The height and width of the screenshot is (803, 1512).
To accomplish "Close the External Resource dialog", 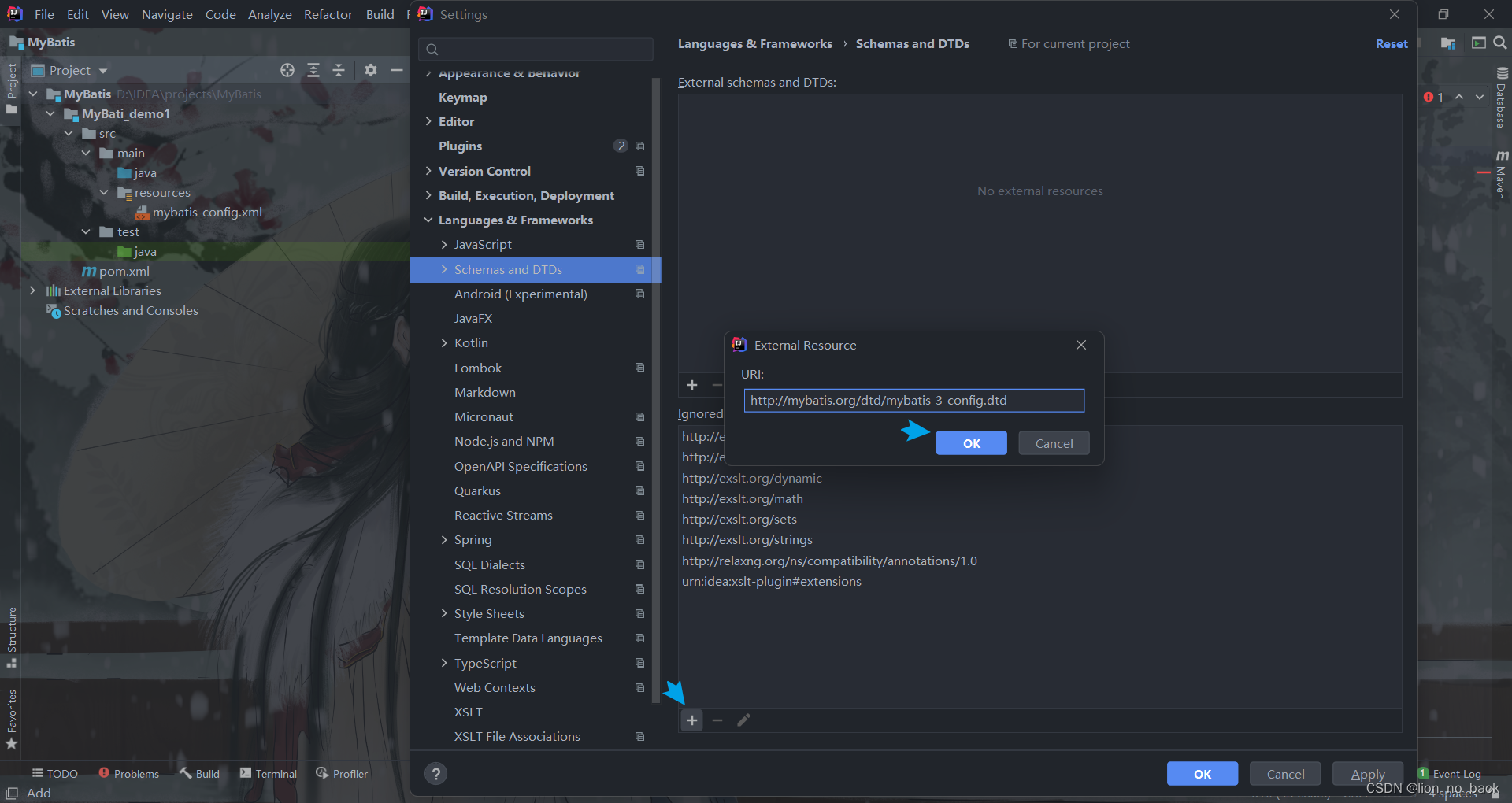I will 1081,345.
